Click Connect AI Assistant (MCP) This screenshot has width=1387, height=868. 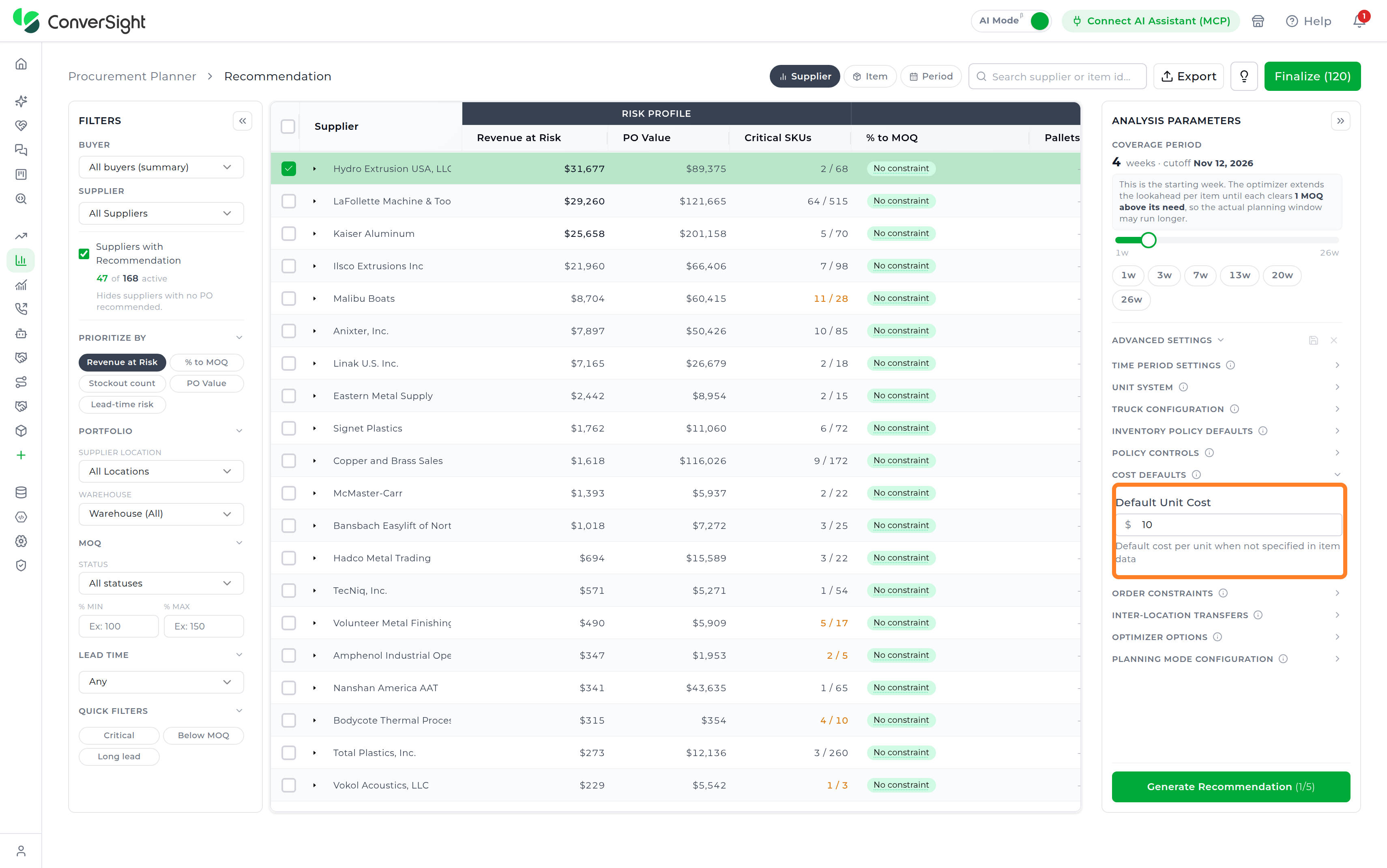pyautogui.click(x=1151, y=21)
